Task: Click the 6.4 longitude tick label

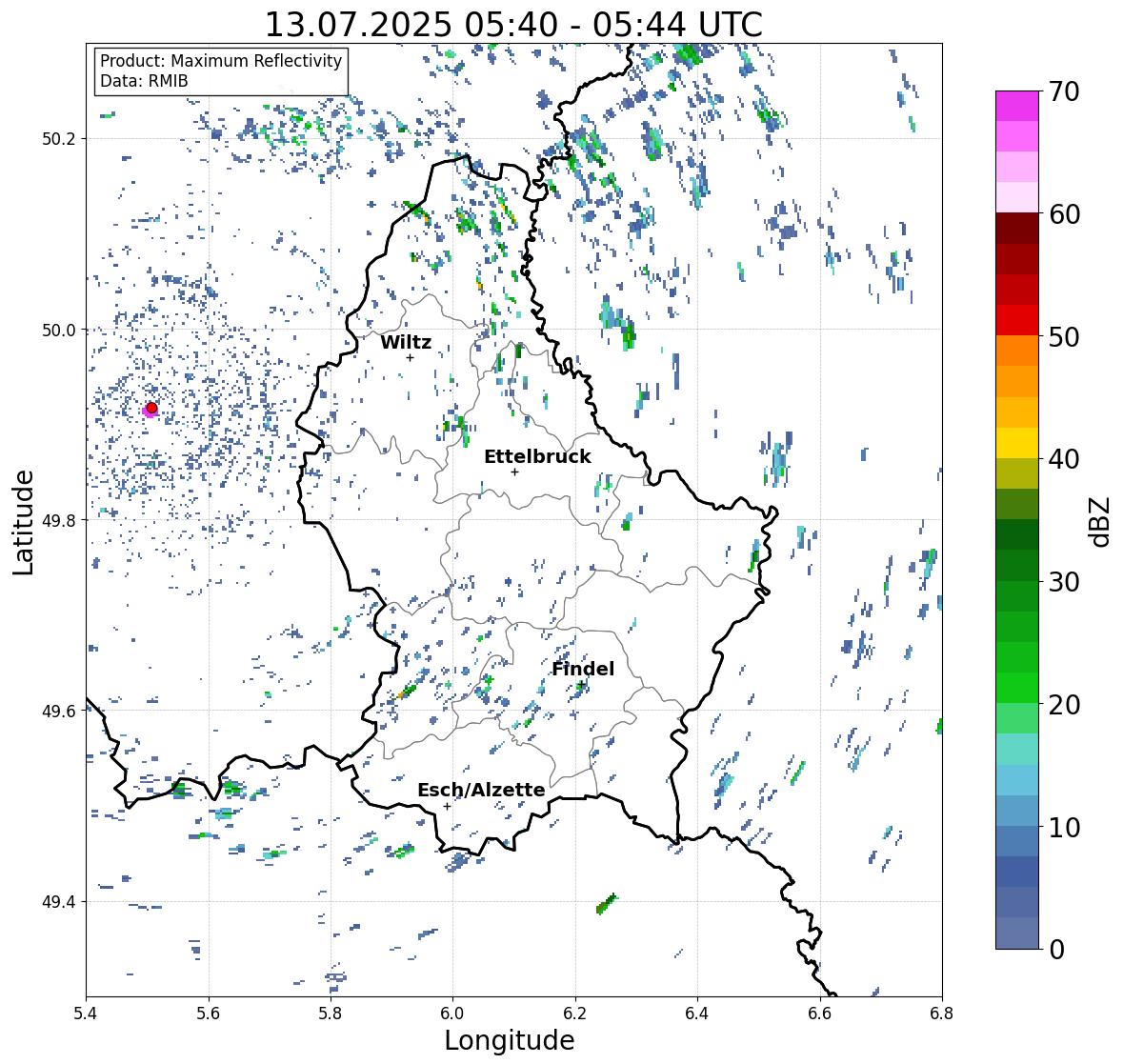Action: (697, 1014)
